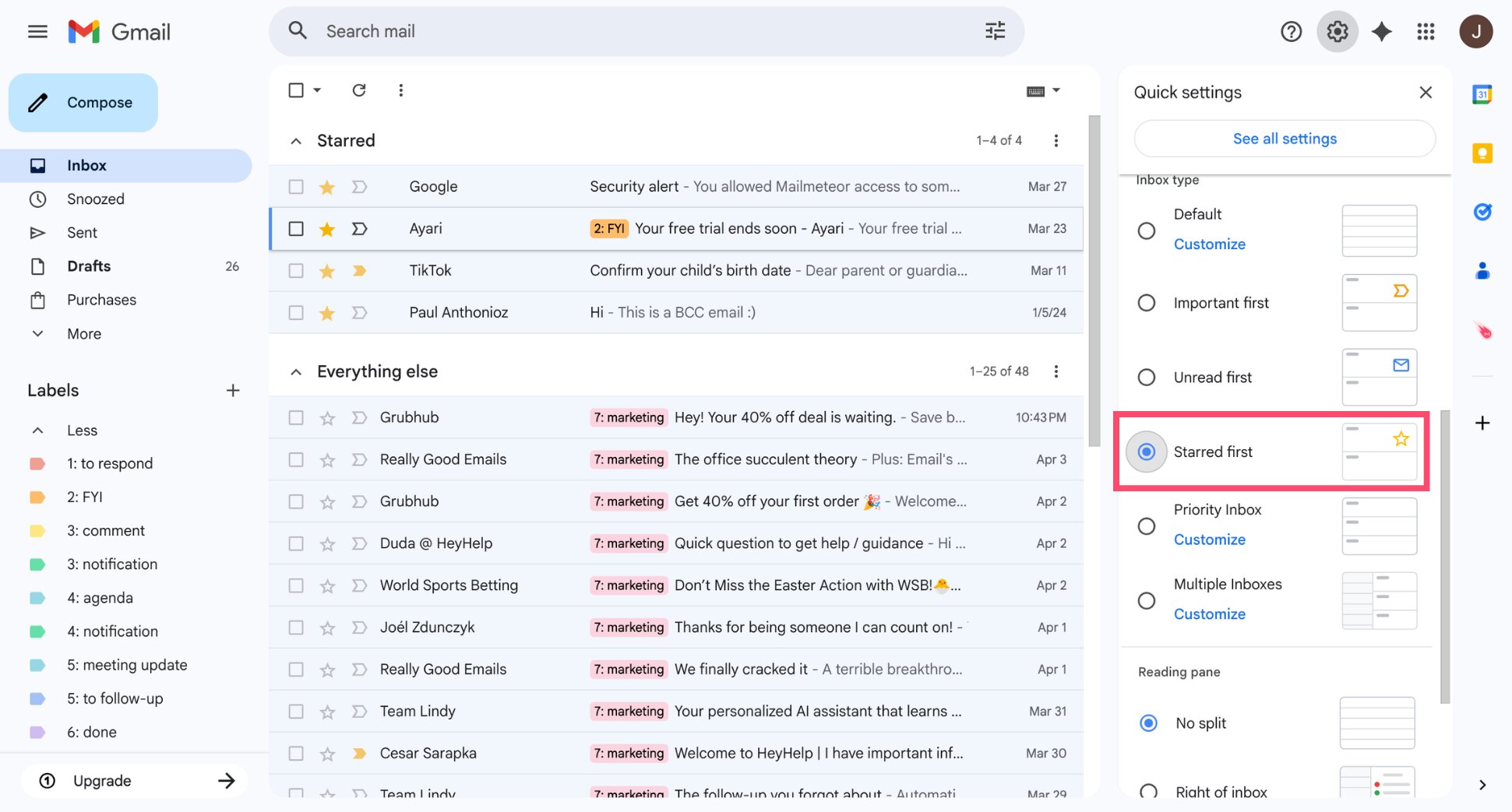Check the Joél Zdunczyk email checkbox
The width and height of the screenshot is (1512, 812).
[x=296, y=627]
